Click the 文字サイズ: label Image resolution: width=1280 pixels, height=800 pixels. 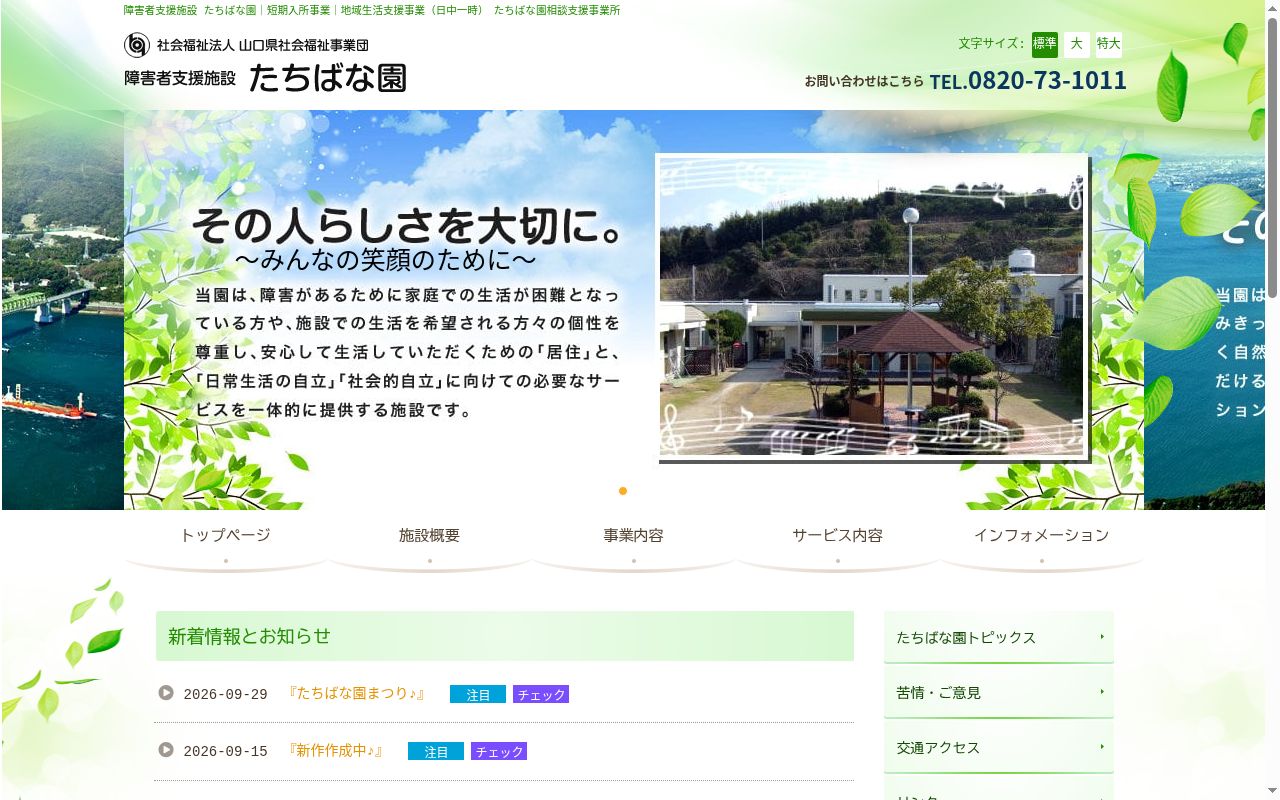coord(991,44)
